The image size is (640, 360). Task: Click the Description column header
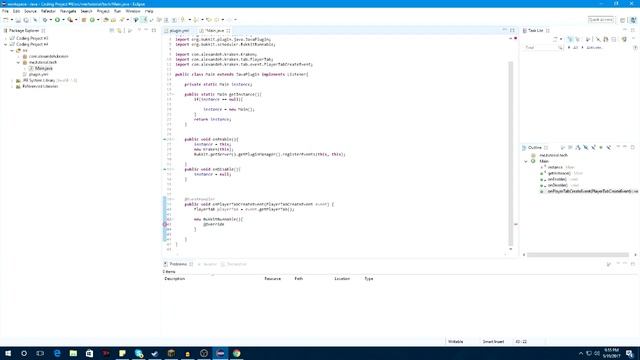(175, 279)
